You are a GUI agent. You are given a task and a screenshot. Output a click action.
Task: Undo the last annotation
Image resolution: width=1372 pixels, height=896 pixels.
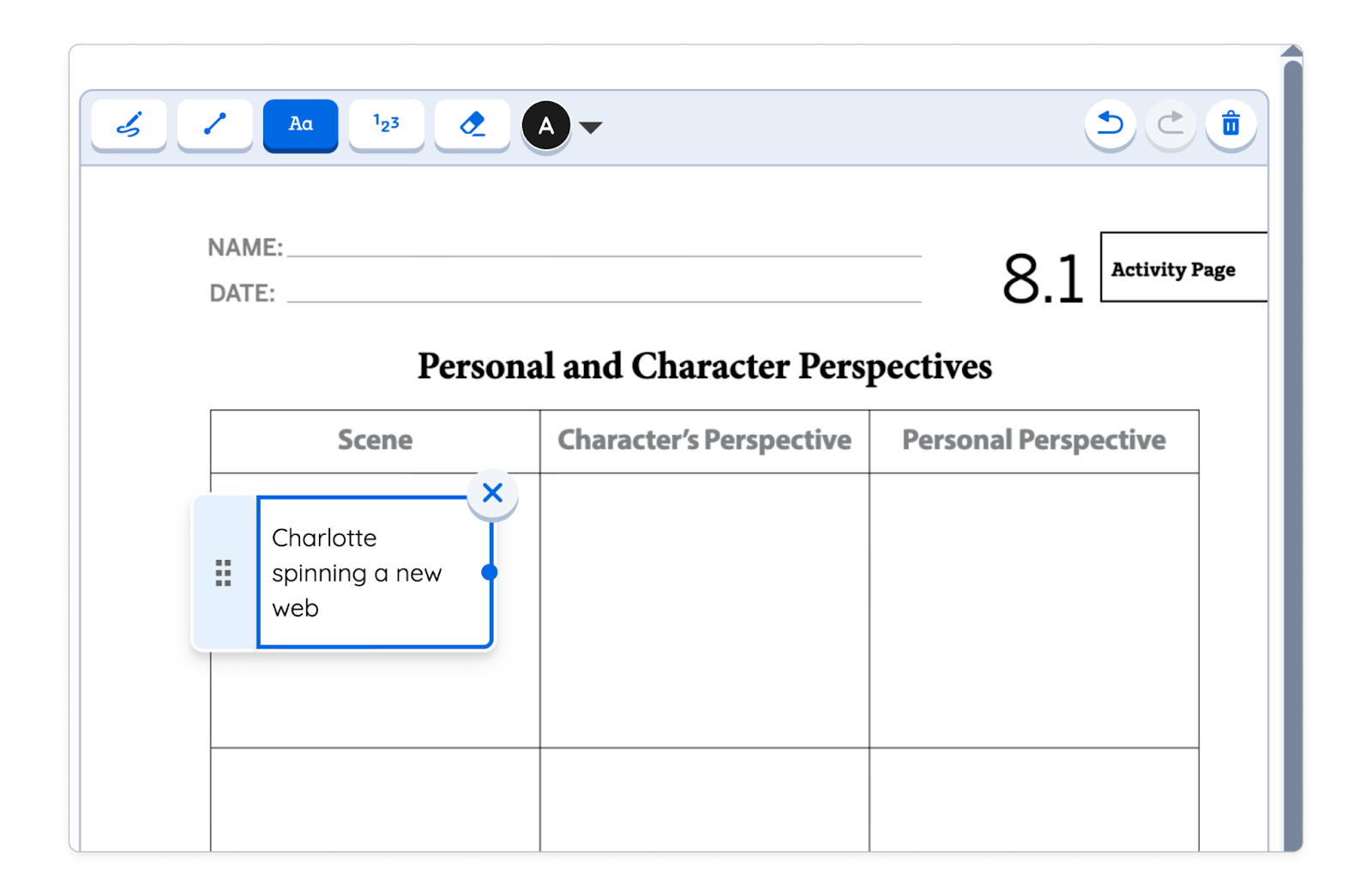point(1110,124)
